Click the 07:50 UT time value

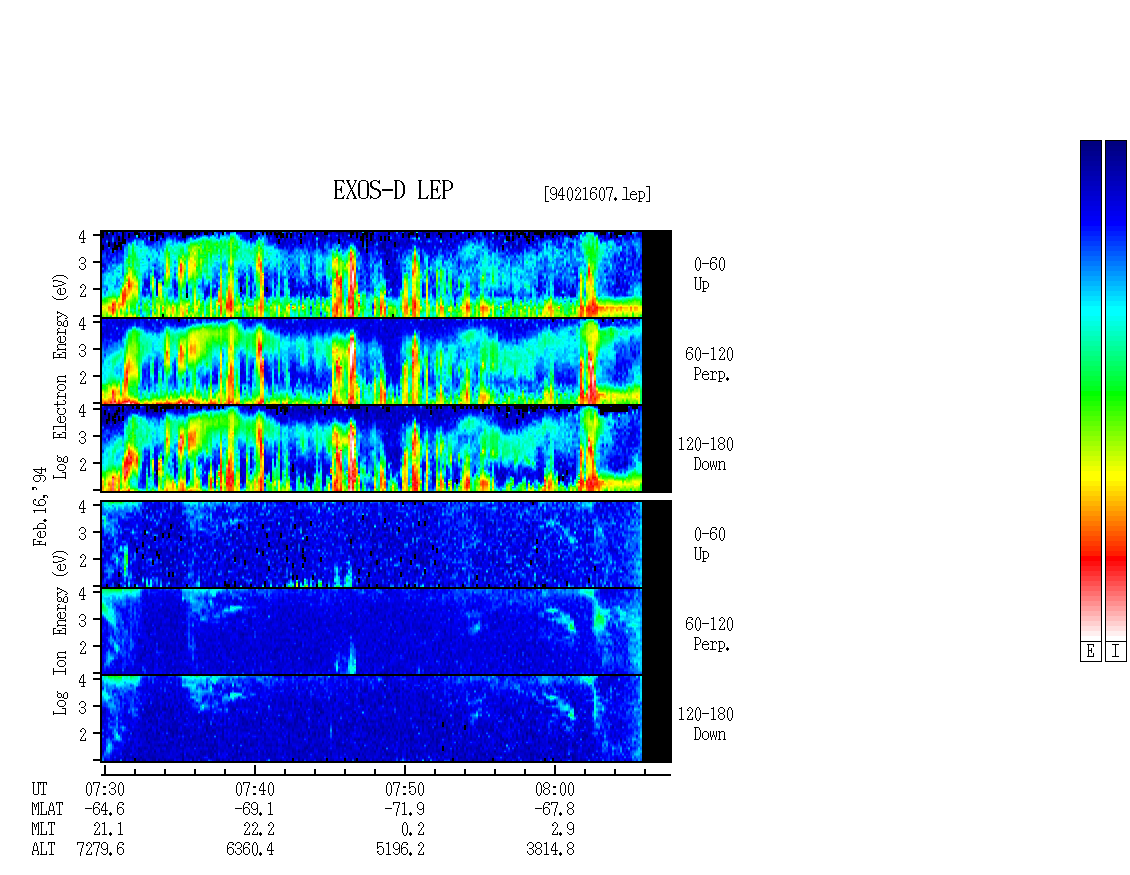405,789
